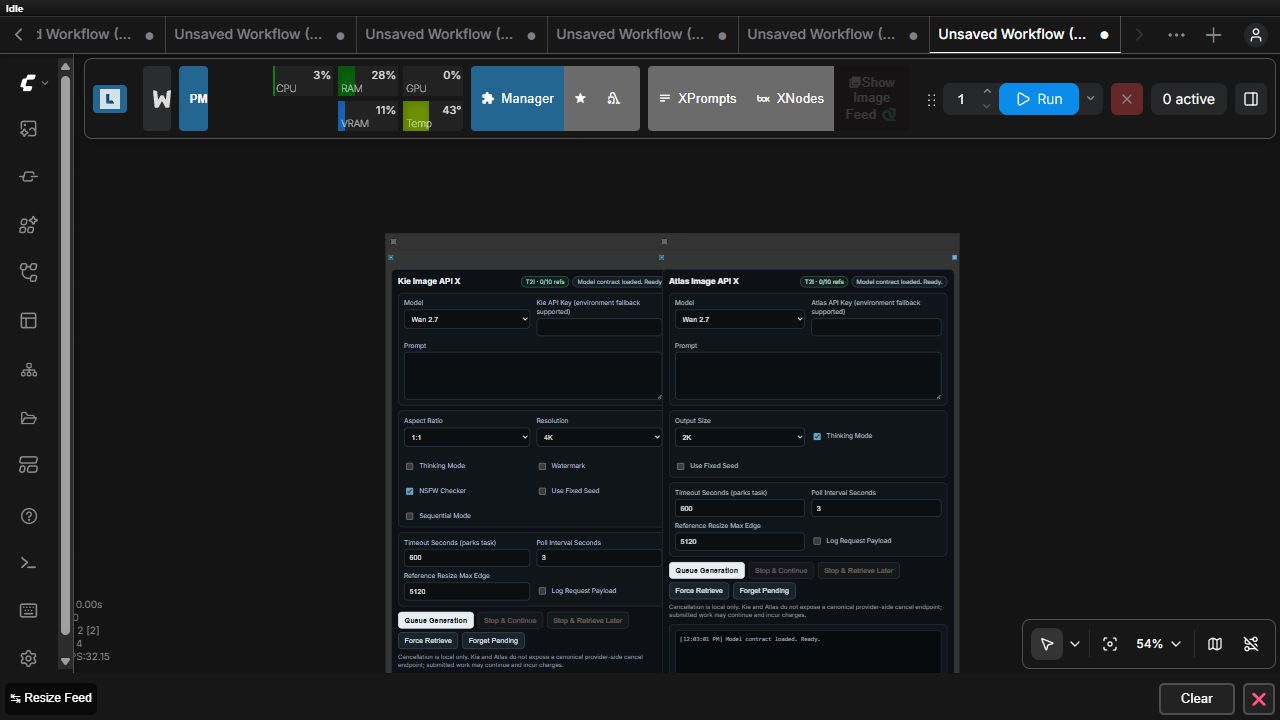This screenshot has height=720, width=1280.
Task: Click the '0 active' queue indicator
Action: [x=1188, y=99]
